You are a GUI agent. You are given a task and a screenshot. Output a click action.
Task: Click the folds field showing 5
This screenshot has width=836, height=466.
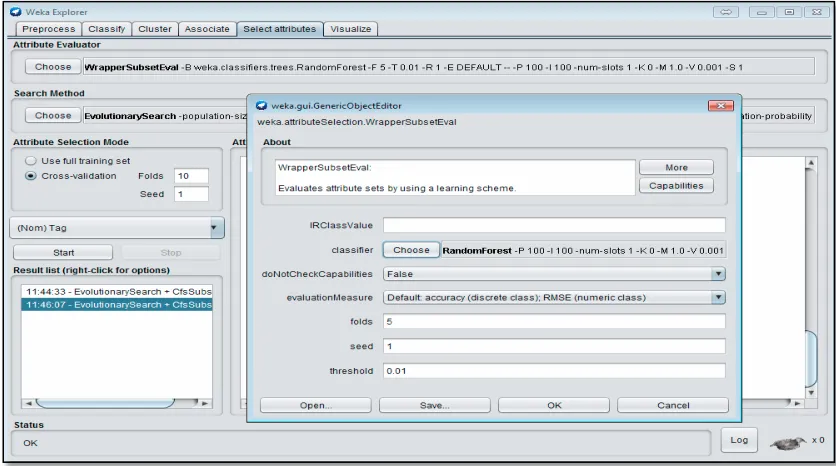pos(554,322)
